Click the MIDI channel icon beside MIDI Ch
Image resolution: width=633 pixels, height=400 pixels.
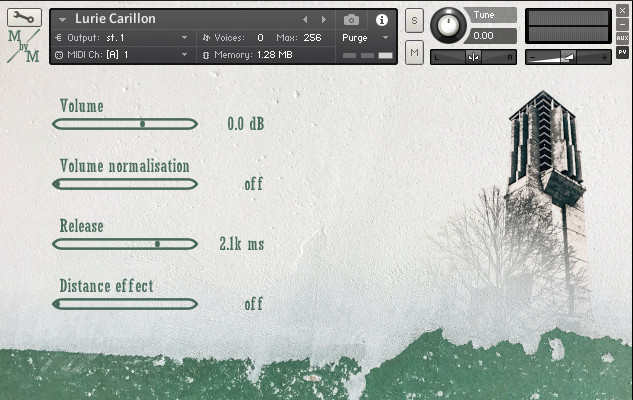[59, 55]
